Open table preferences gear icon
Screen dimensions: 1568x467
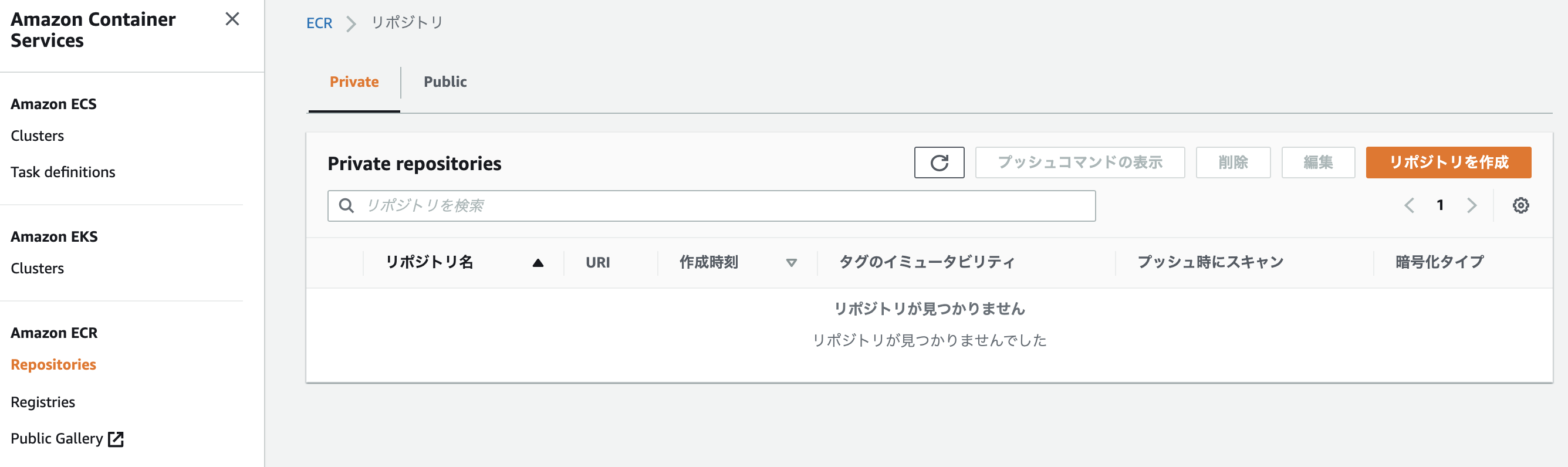[x=1520, y=206]
